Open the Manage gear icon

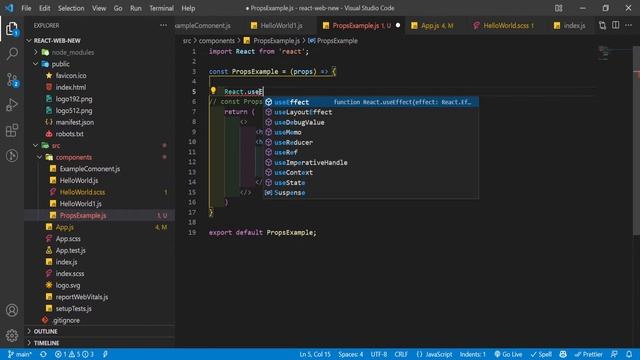coord(12,336)
